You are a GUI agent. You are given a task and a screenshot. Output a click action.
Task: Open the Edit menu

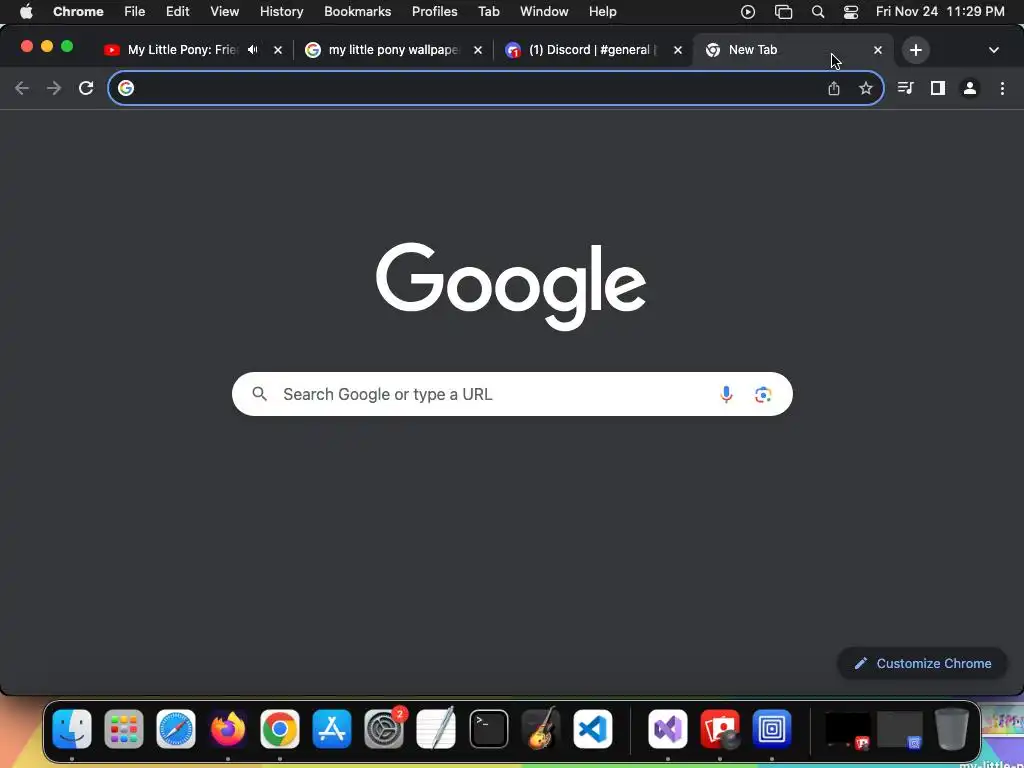pos(178,12)
